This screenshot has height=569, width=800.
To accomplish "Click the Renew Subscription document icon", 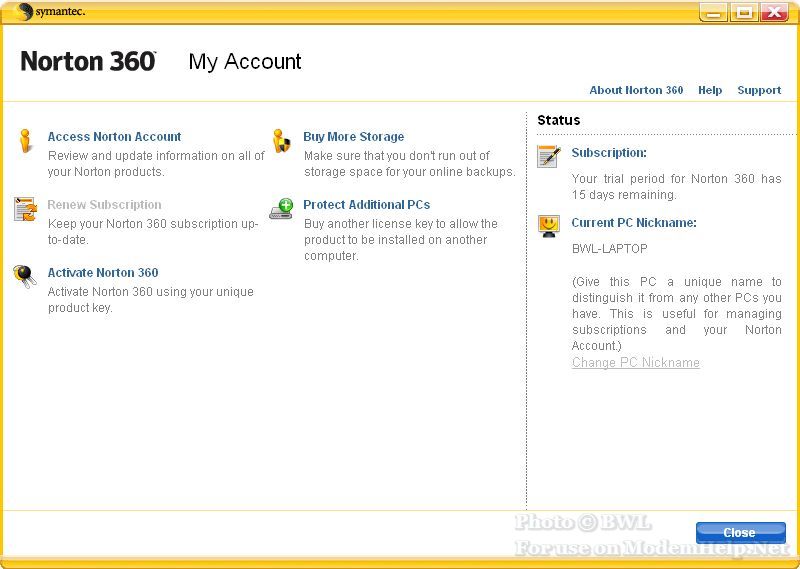I will pos(26,209).
